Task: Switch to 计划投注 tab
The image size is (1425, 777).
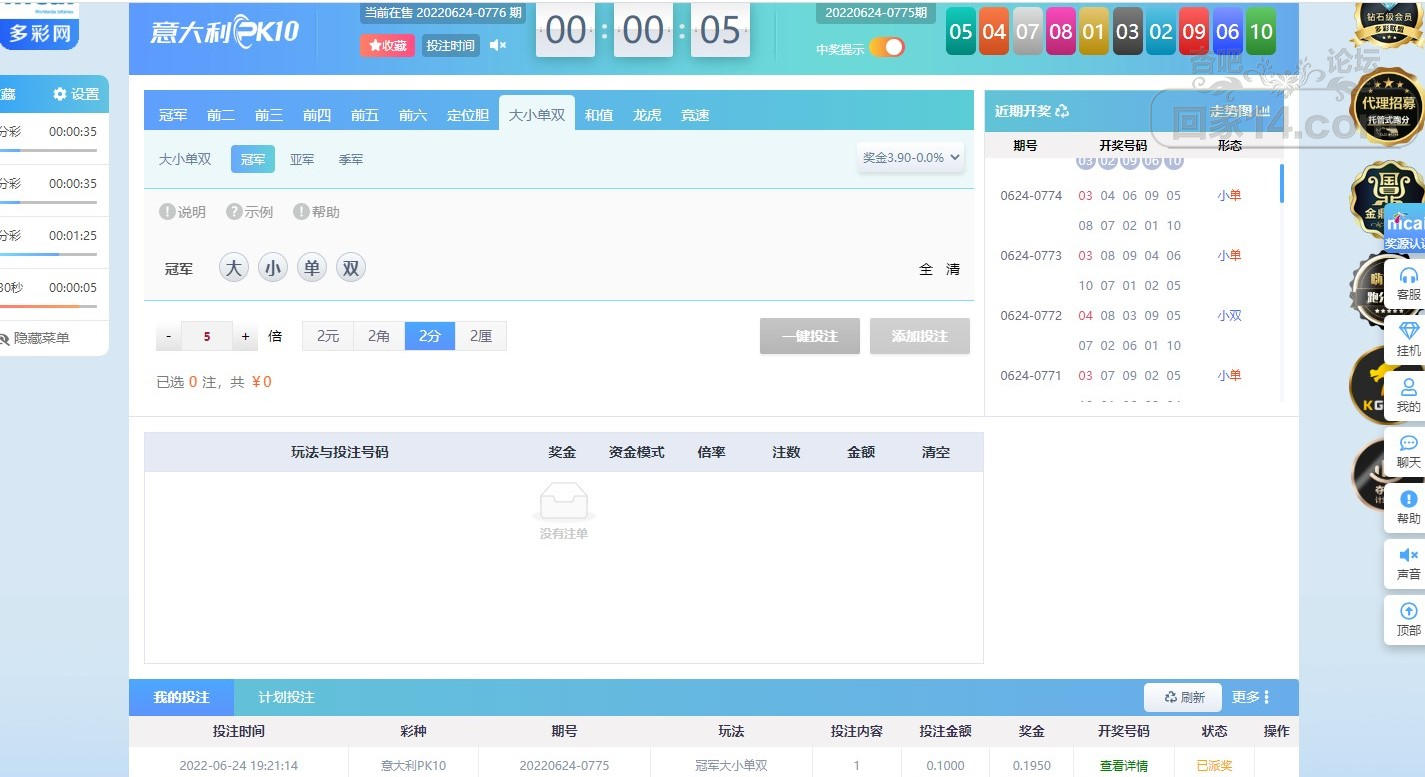Action: pos(286,697)
